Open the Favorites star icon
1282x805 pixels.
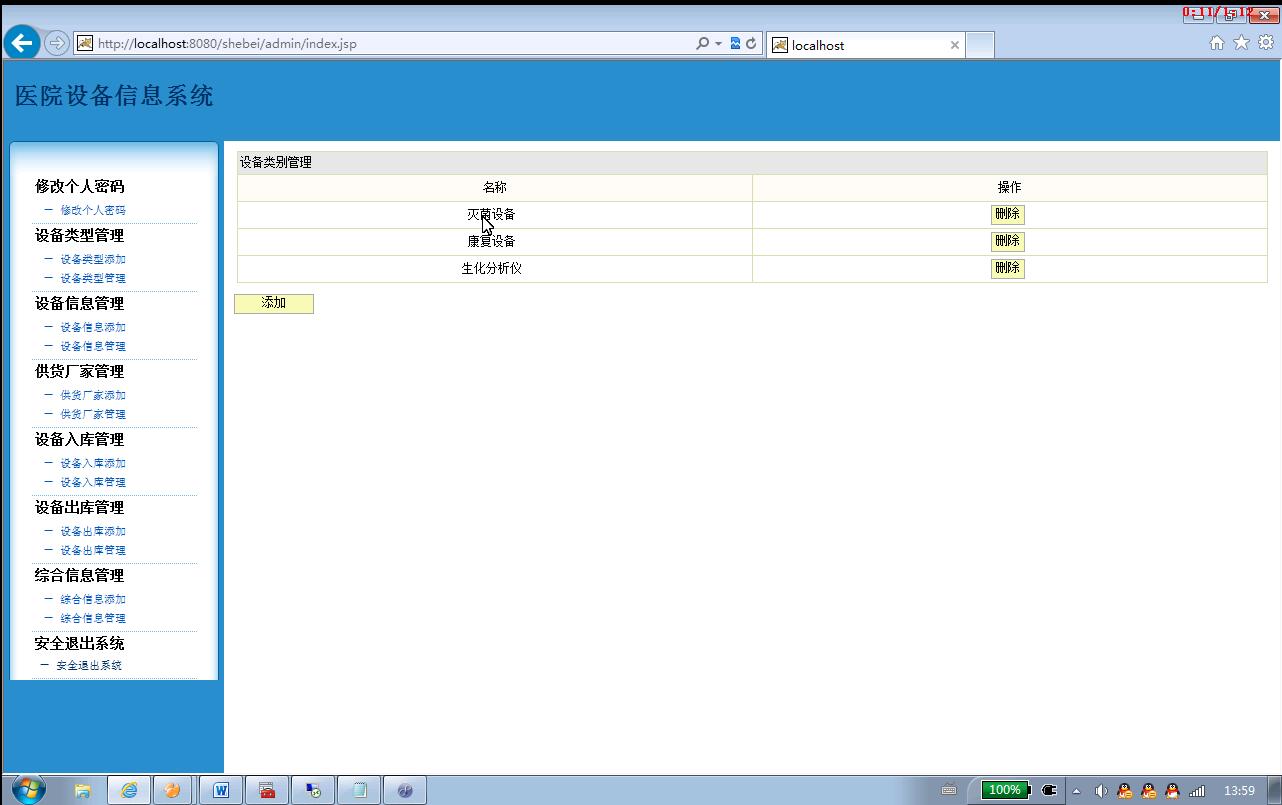click(x=1241, y=42)
